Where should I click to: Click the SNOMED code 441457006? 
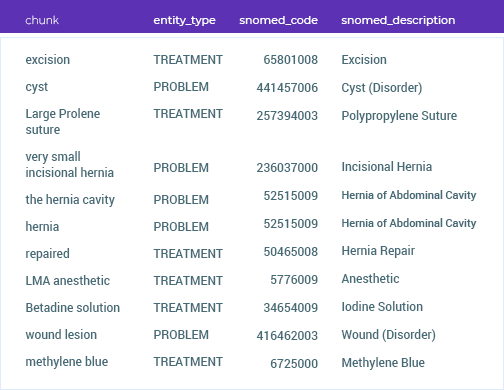pos(287,88)
